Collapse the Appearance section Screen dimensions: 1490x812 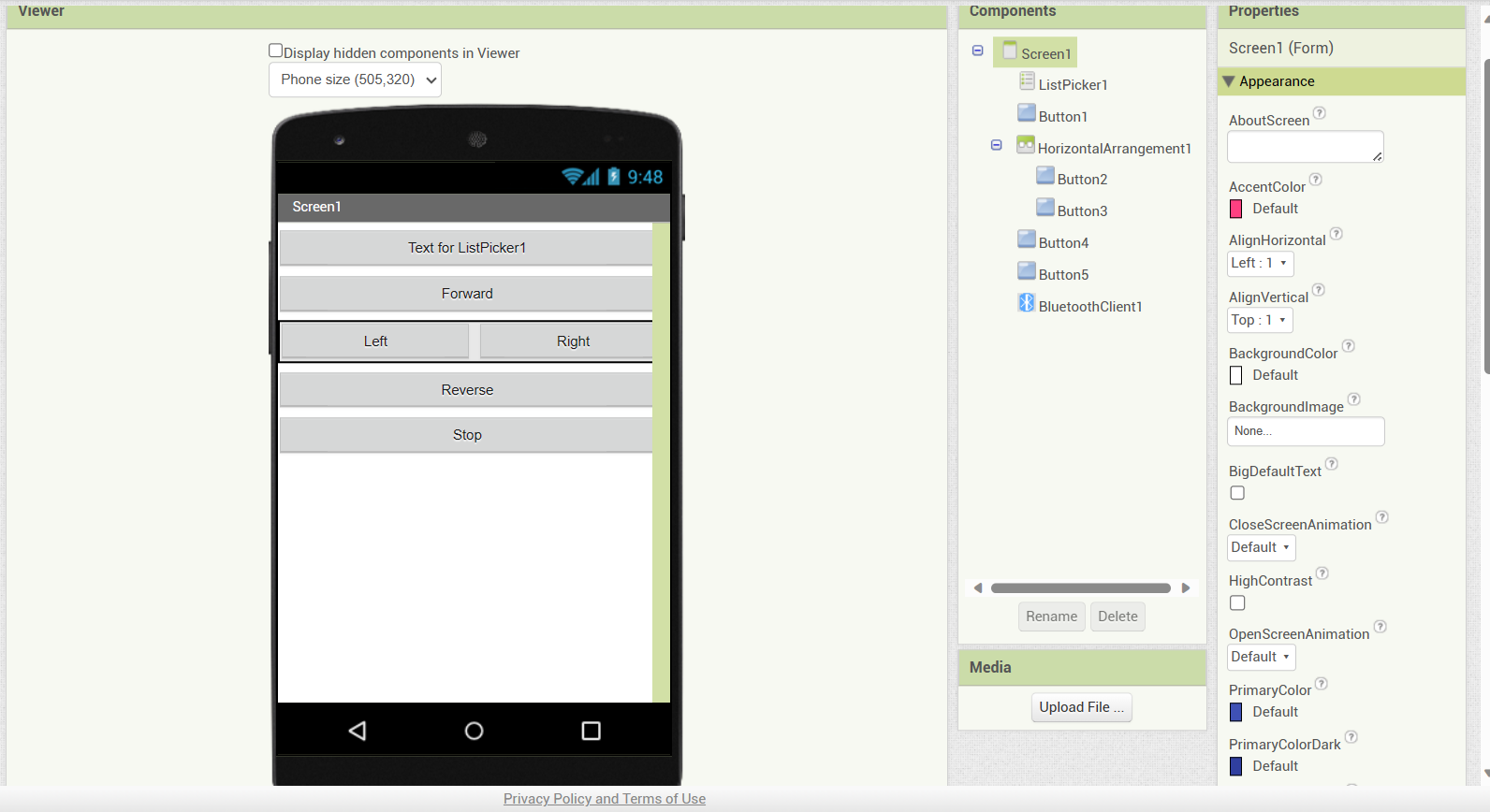point(1229,81)
